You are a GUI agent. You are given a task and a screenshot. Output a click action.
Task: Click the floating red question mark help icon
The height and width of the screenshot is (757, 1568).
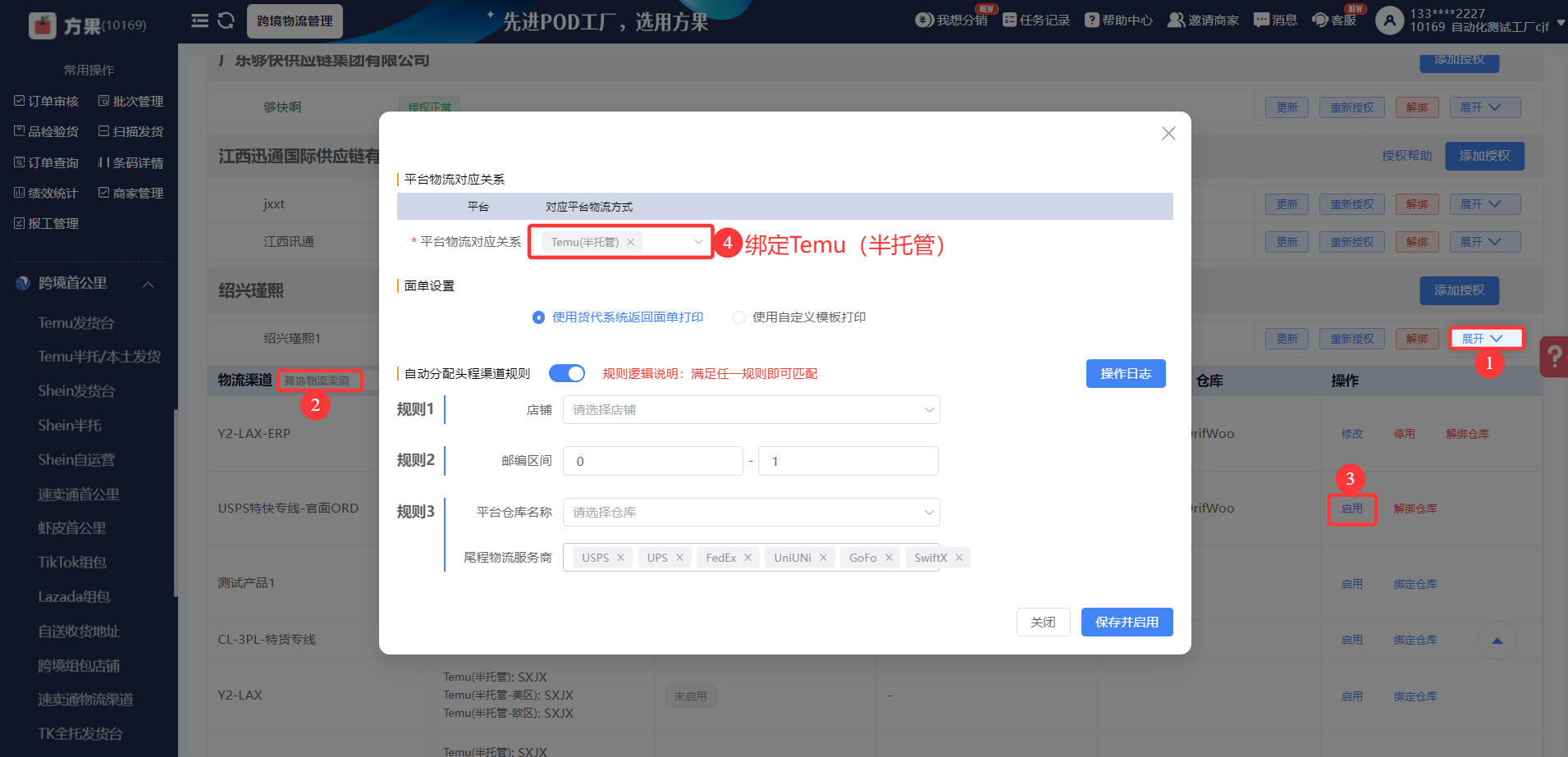(1553, 357)
